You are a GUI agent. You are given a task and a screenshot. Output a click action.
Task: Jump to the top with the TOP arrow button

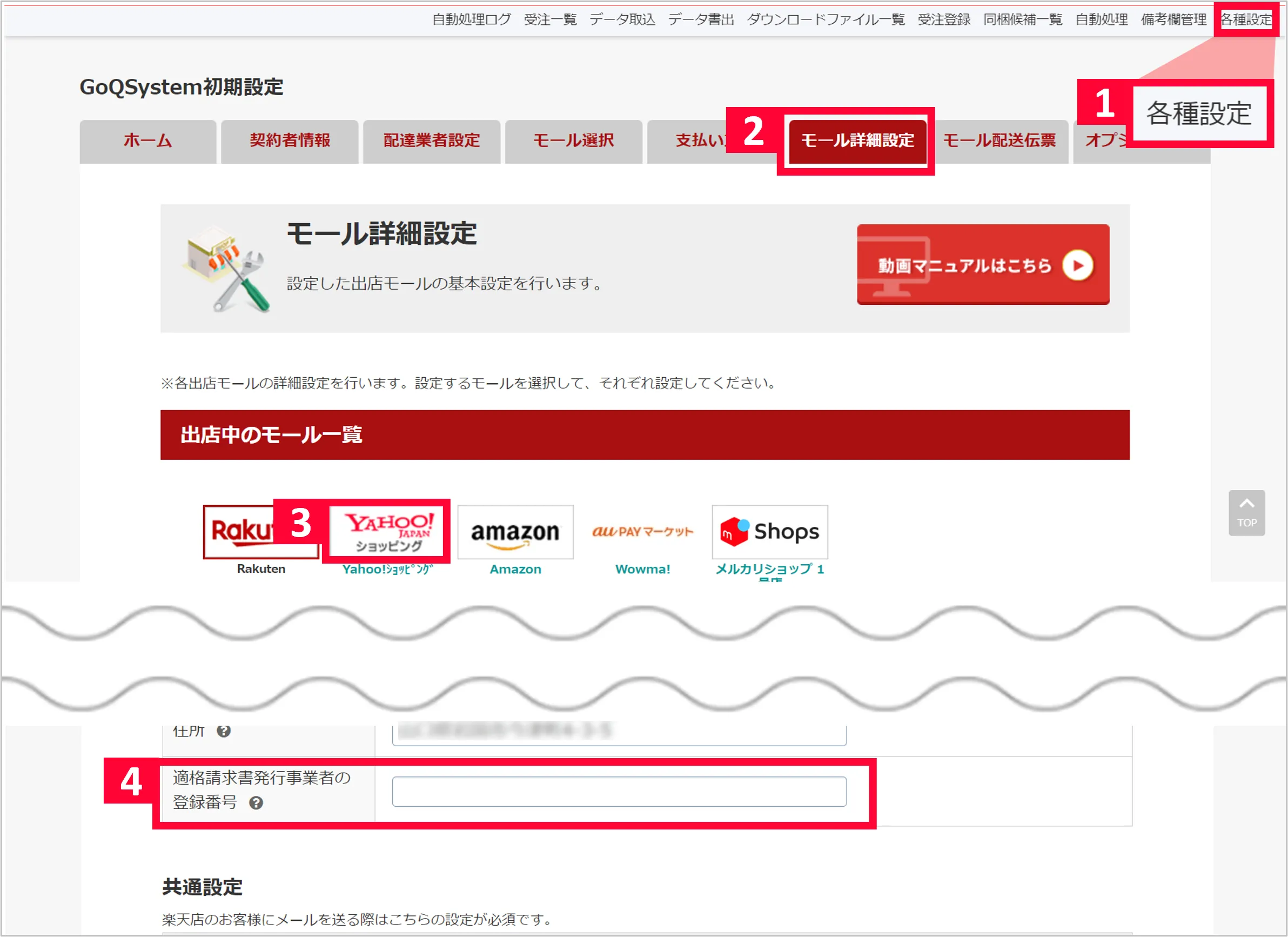pos(1246,512)
